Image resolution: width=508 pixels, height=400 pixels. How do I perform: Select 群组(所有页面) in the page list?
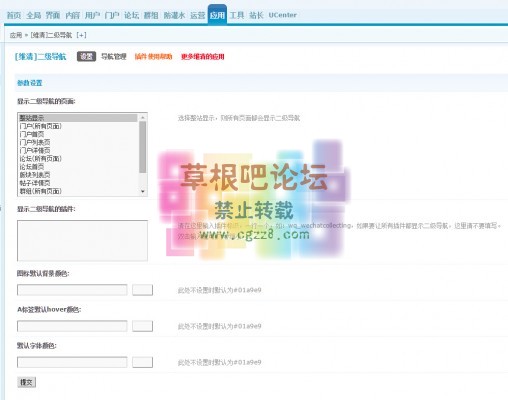click(x=78, y=191)
